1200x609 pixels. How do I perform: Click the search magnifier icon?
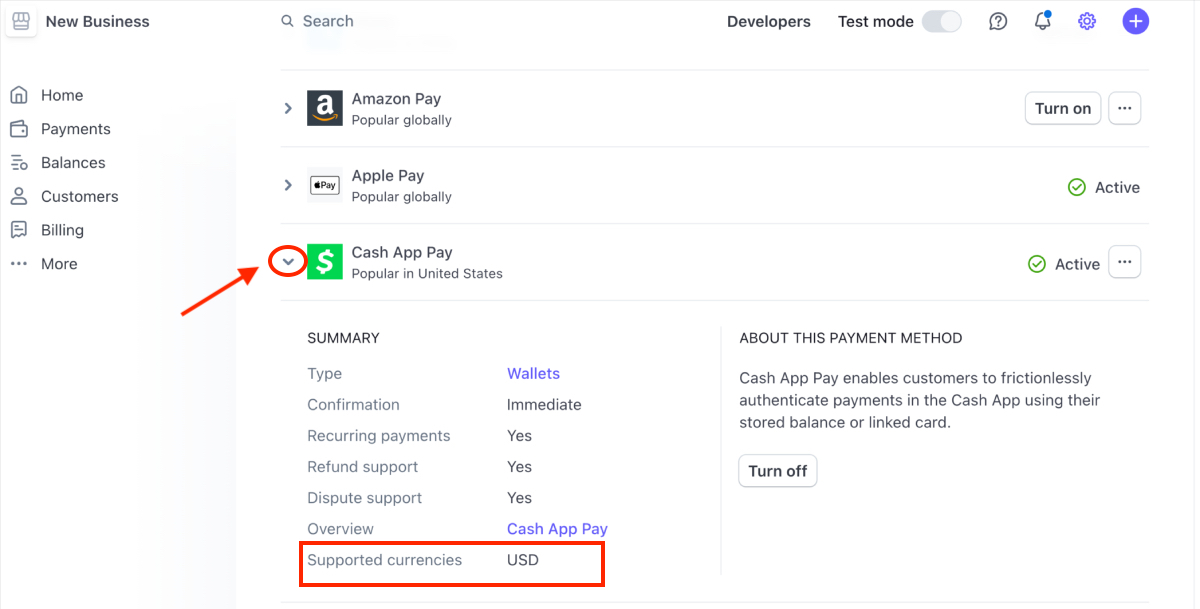[287, 21]
